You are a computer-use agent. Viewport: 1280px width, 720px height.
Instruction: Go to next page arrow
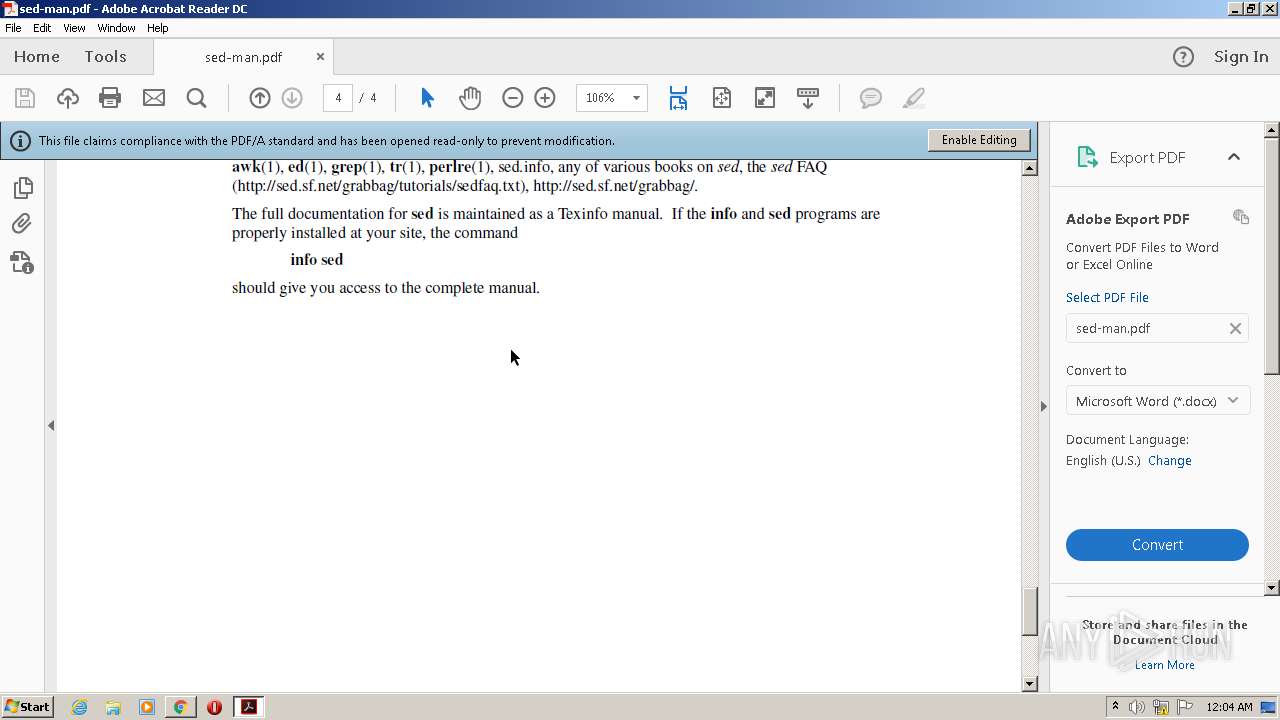coord(292,98)
